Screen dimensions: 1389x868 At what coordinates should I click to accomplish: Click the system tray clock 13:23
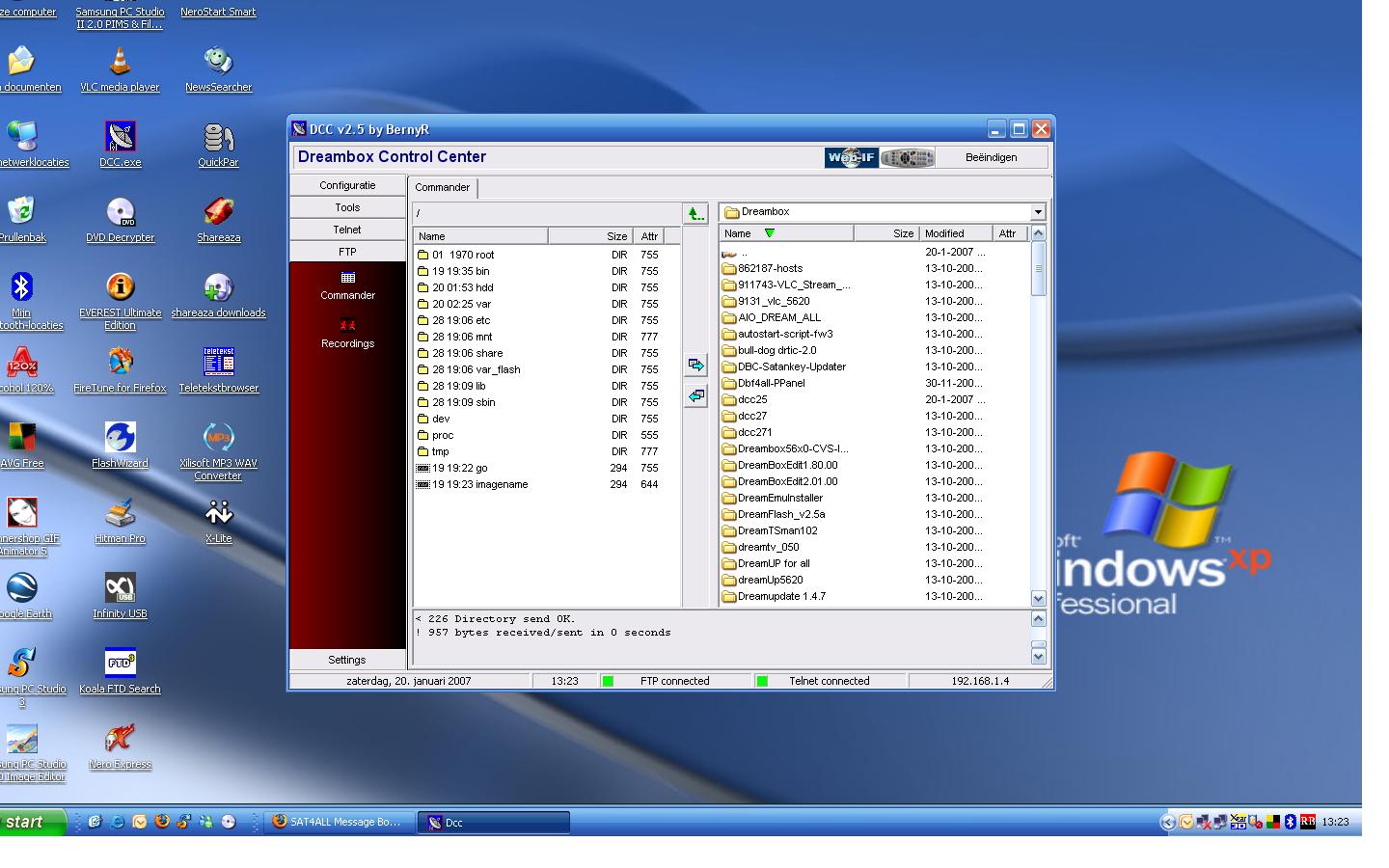tap(1335, 822)
